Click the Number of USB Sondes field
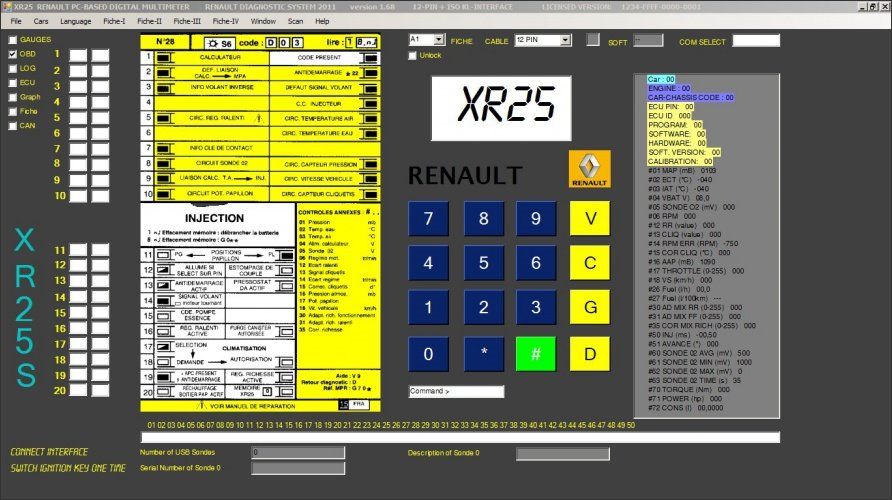The image size is (892, 500). (298, 452)
